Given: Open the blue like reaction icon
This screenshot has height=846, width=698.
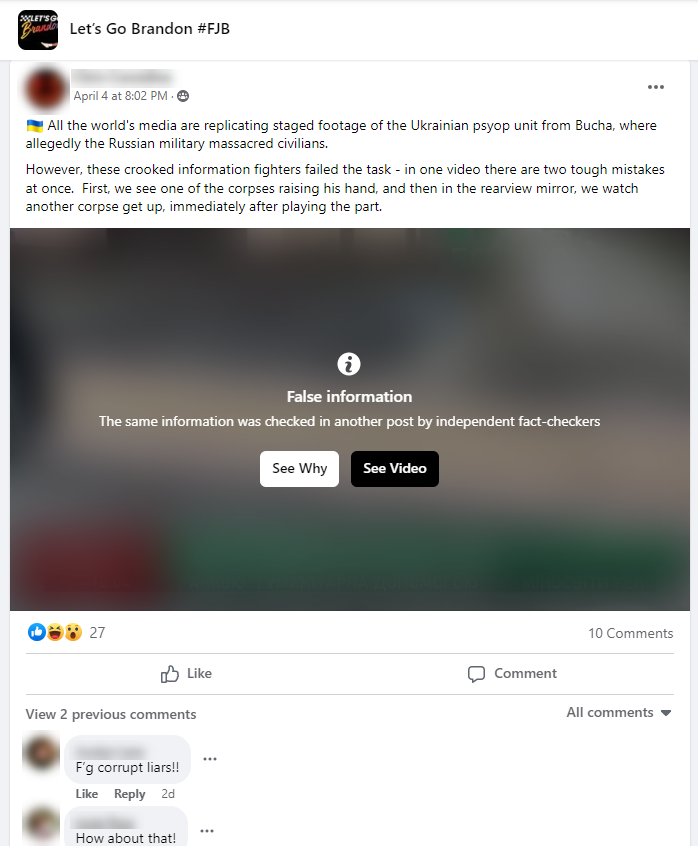Looking at the screenshot, I should (x=37, y=632).
